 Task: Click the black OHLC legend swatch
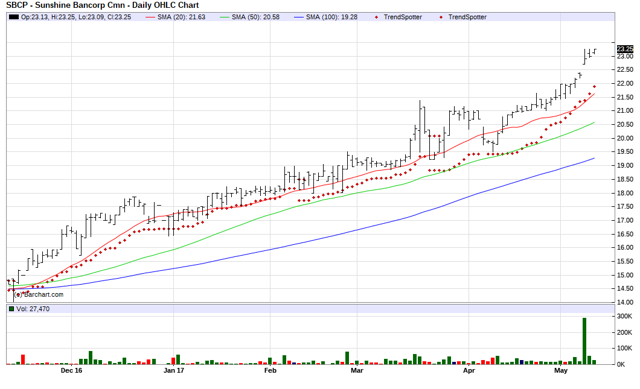[x=13, y=17]
